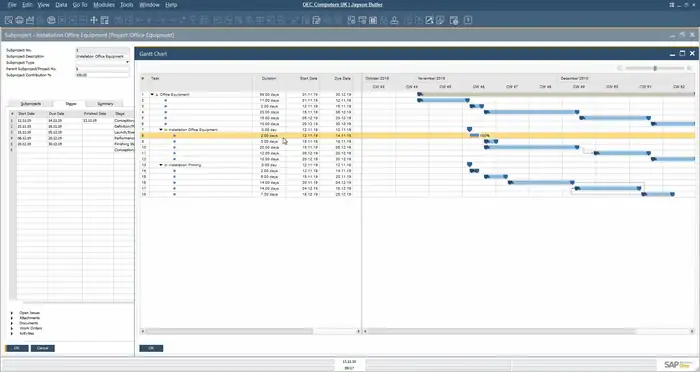Click 'Installation Printing' task name
This screenshot has width=700, height=372.
[184, 165]
